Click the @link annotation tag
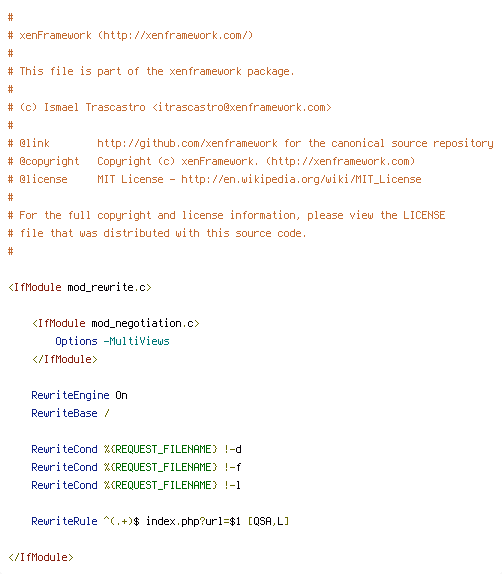 click(34, 144)
